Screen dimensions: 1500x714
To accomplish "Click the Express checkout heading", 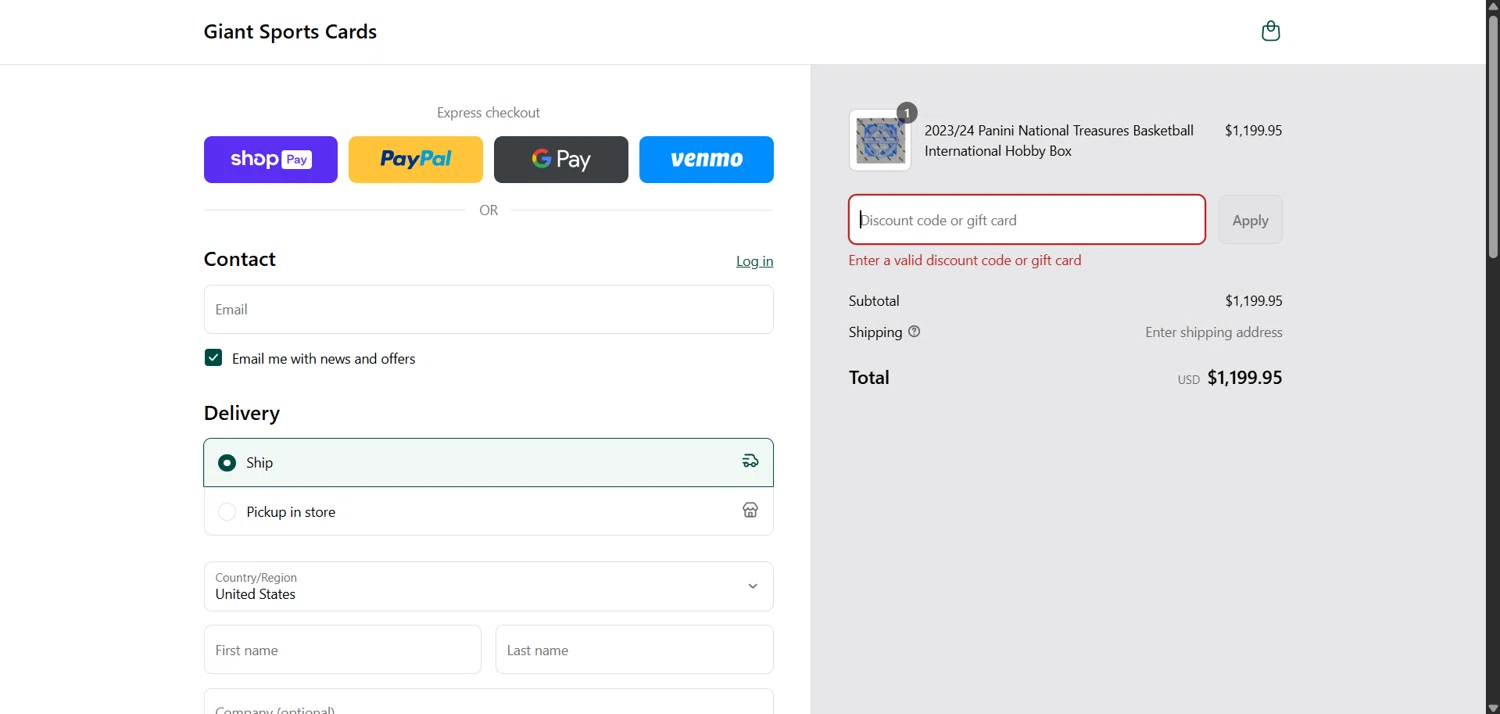I will pyautogui.click(x=488, y=113).
